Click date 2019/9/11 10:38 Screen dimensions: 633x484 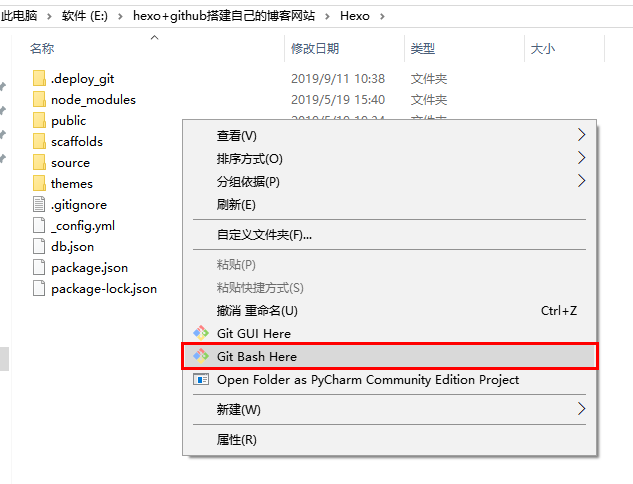(x=338, y=79)
